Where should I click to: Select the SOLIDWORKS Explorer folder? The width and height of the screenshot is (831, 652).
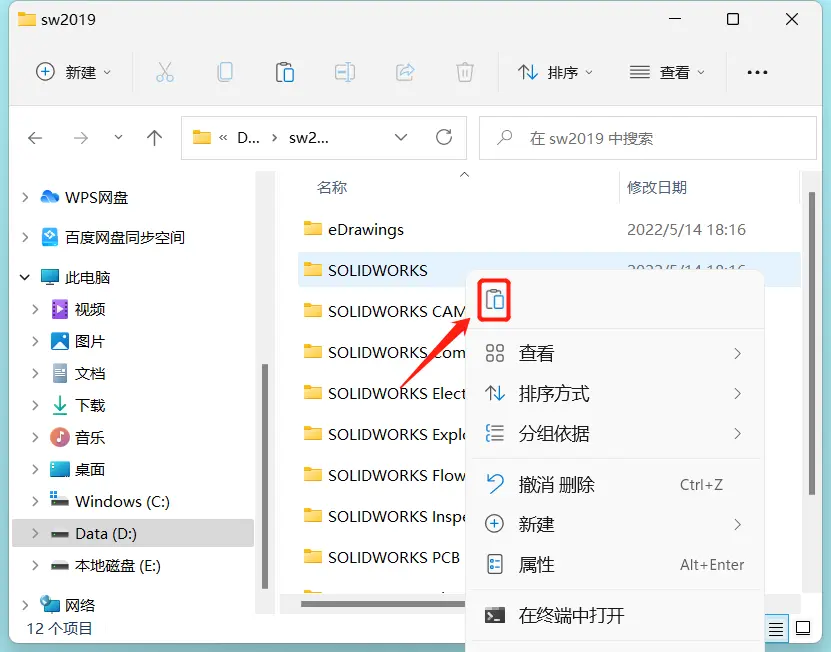[385, 434]
